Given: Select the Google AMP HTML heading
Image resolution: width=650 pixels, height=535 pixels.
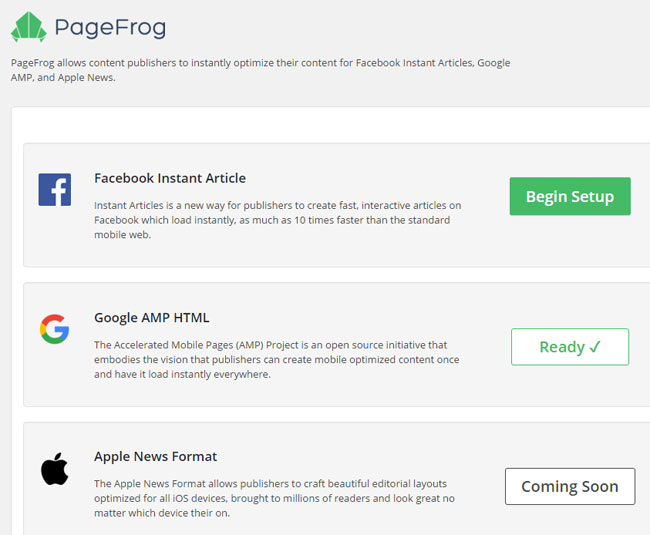Looking at the screenshot, I should coord(151,318).
